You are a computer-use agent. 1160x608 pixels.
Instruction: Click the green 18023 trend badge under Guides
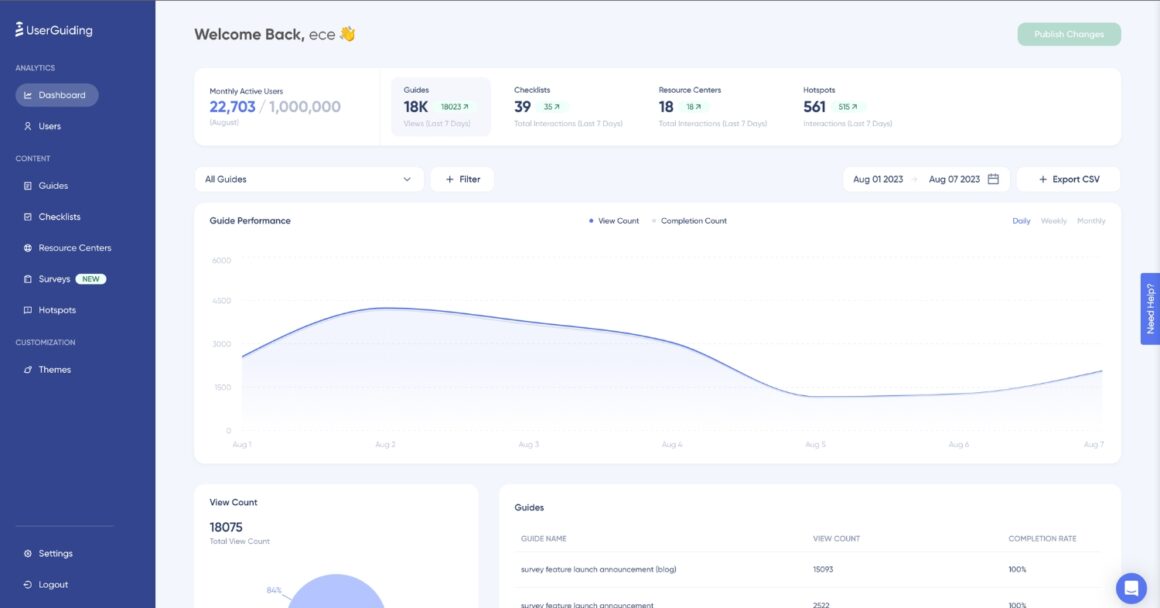pyautogui.click(x=454, y=107)
